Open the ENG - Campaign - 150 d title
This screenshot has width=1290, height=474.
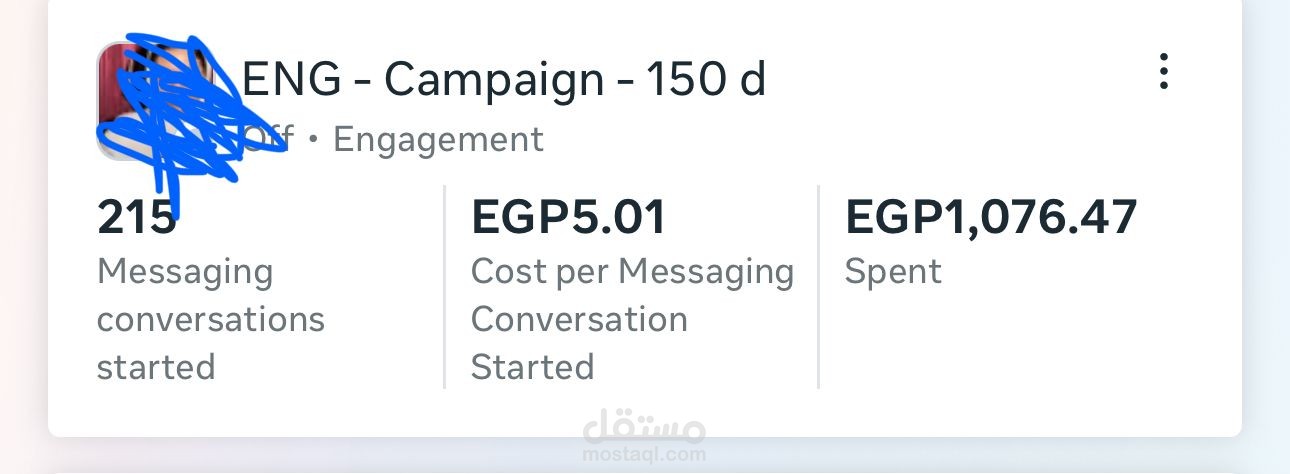click(x=504, y=79)
